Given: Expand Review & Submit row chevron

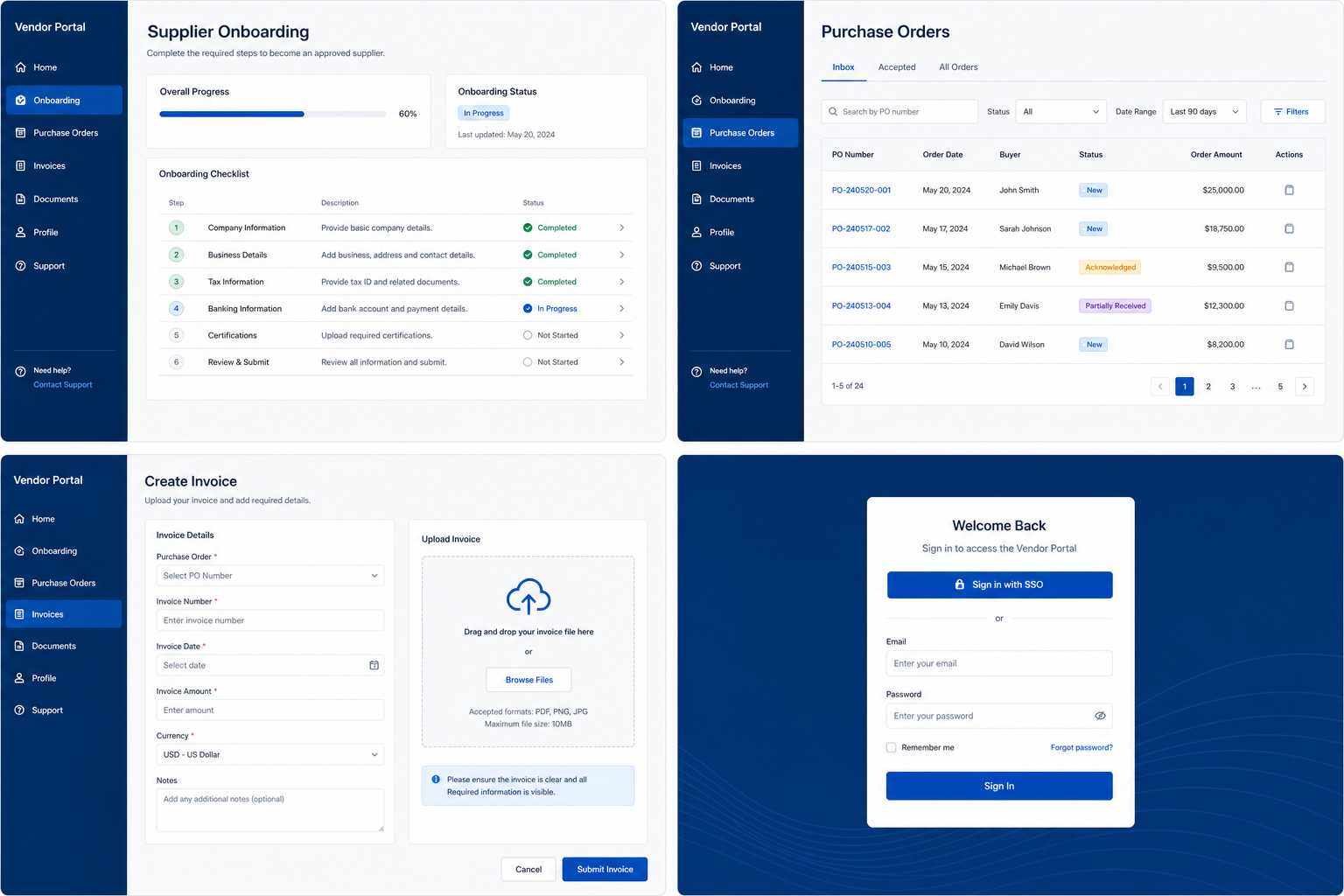Looking at the screenshot, I should [621, 362].
